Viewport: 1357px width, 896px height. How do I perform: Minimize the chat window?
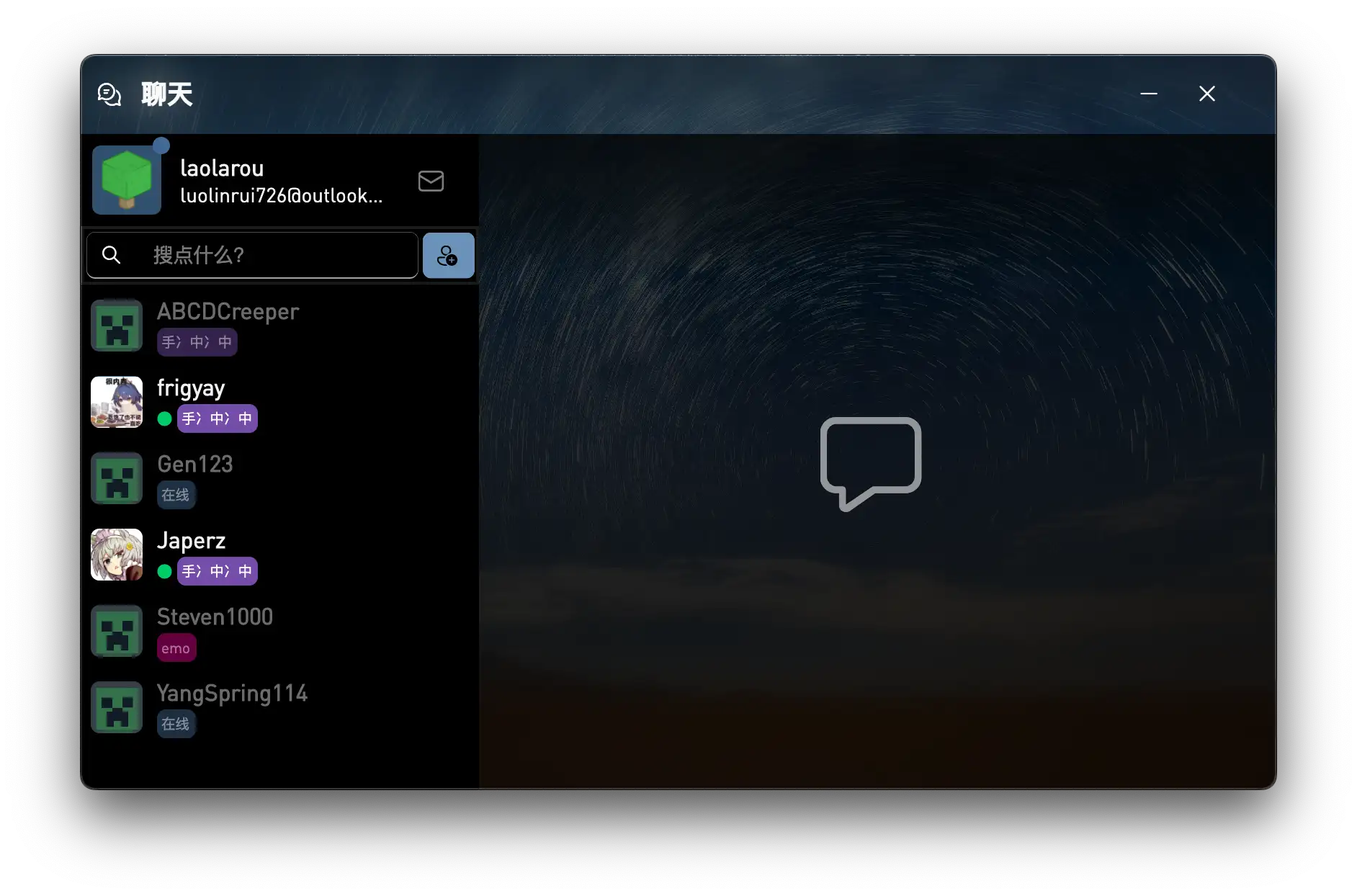(x=1149, y=94)
